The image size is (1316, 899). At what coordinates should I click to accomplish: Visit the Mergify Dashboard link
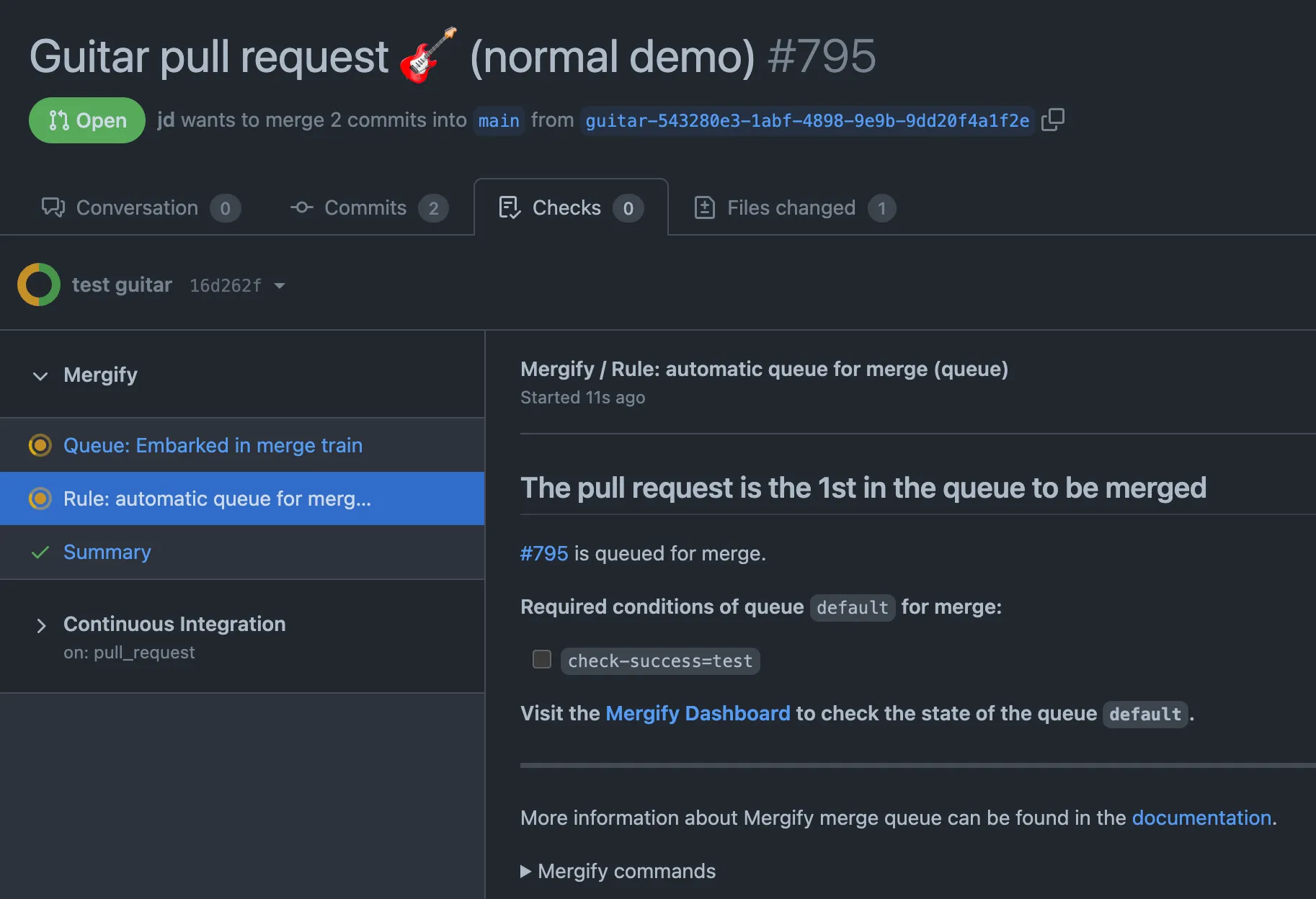698,713
